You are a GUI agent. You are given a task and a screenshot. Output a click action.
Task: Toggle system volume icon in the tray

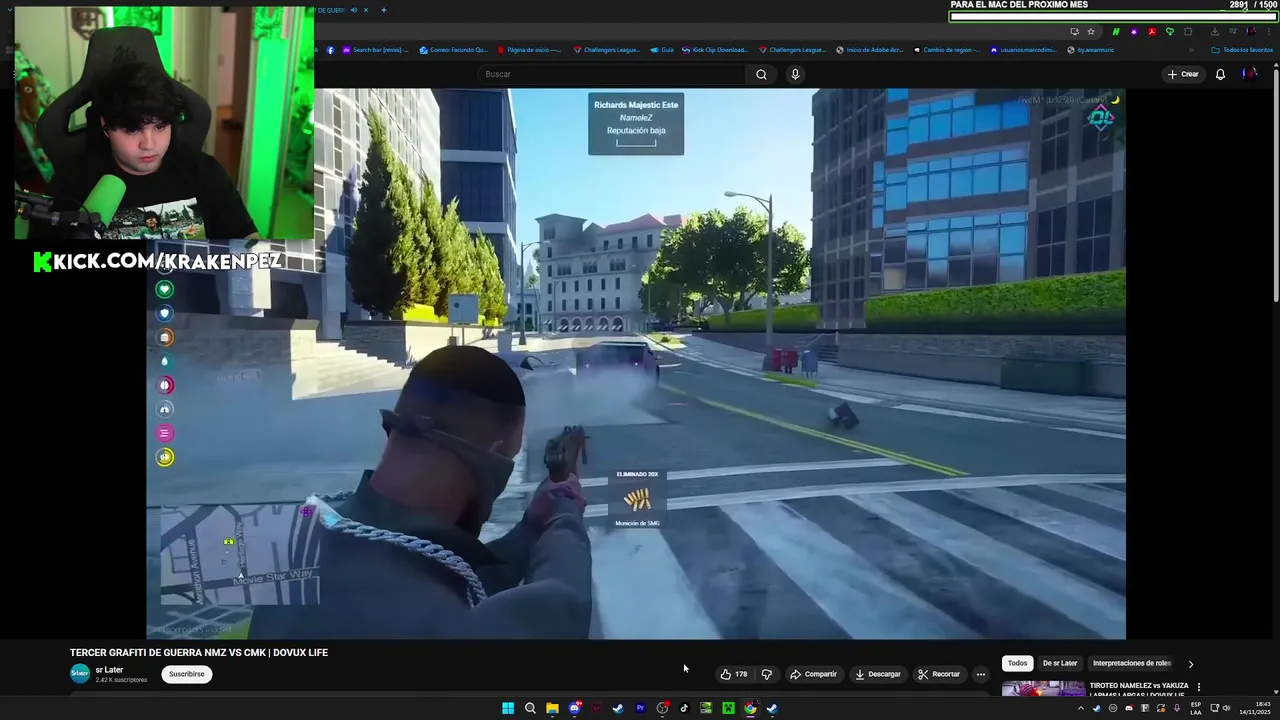pos(1226,708)
